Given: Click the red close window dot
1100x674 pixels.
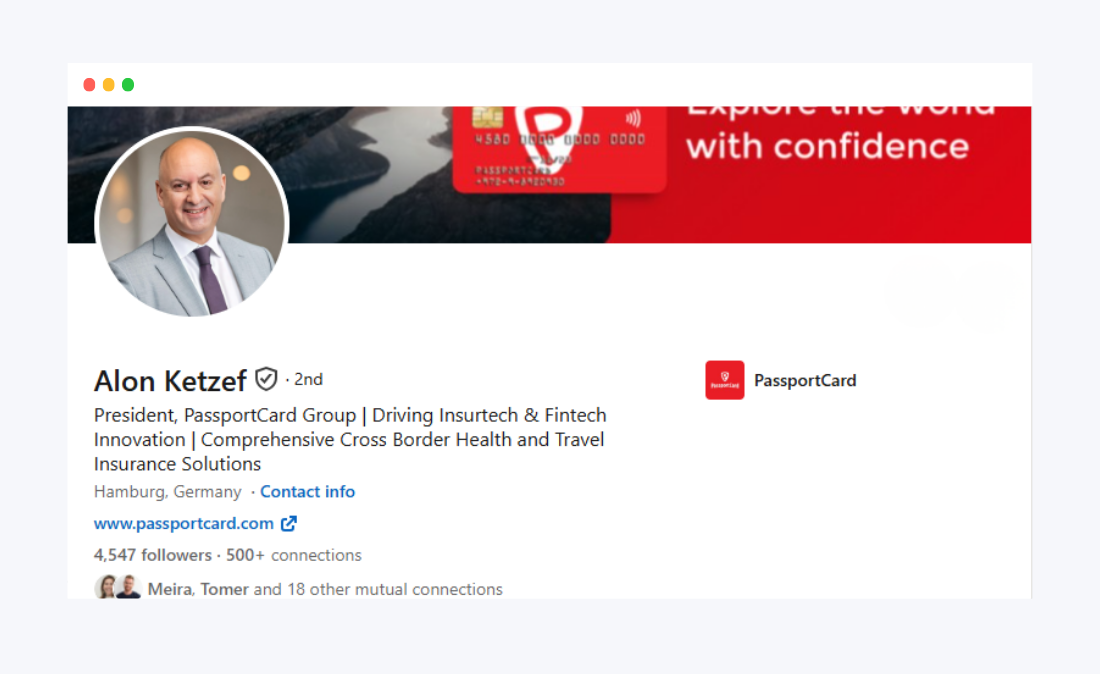Looking at the screenshot, I should 89,85.
